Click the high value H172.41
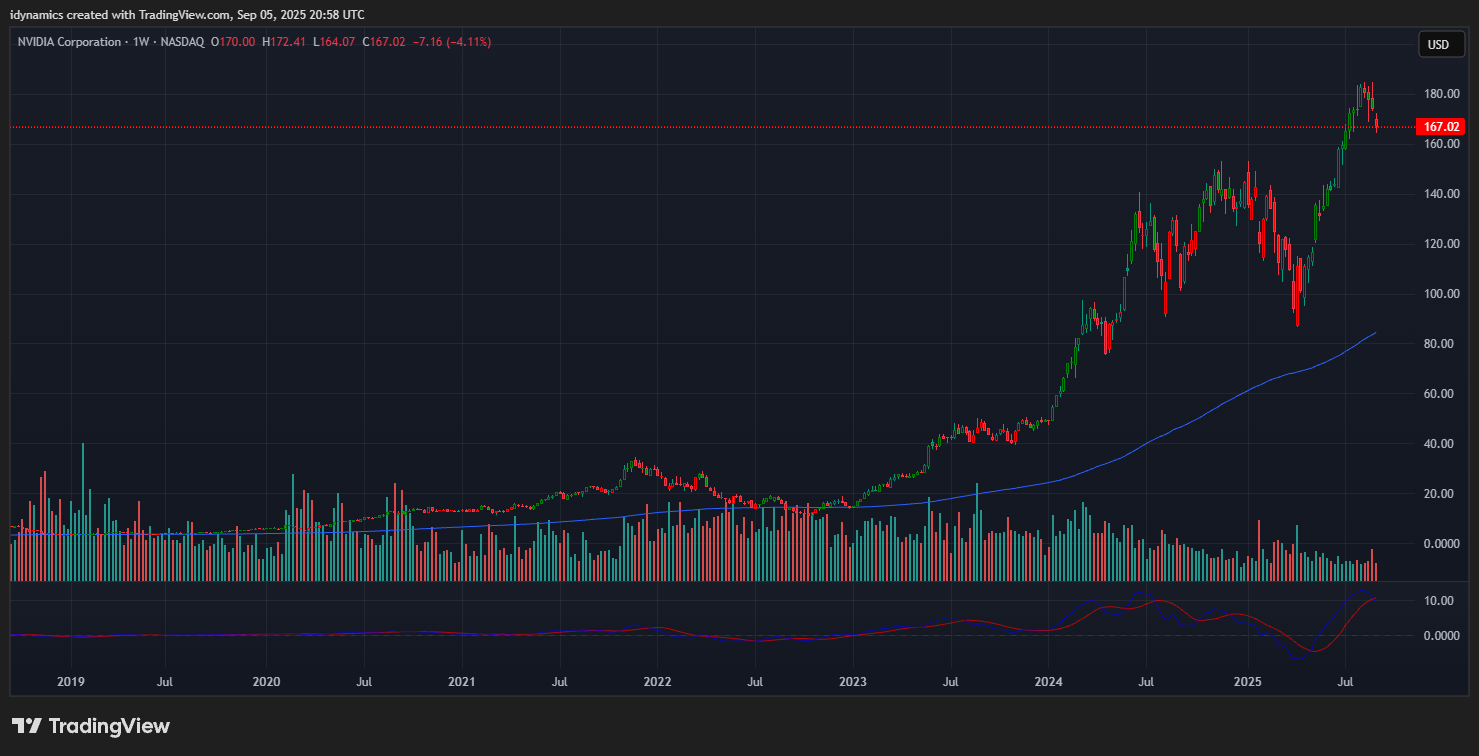The width and height of the screenshot is (1479, 756). pyautogui.click(x=284, y=42)
